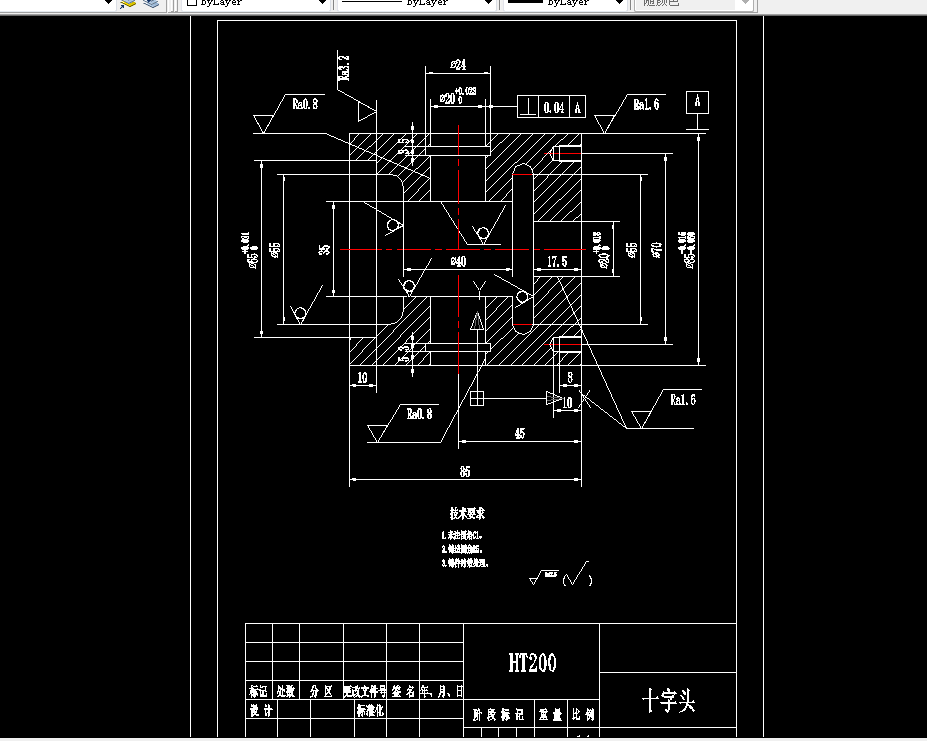The width and height of the screenshot is (927, 741).
Task: Select the 十字头 part name text
Action: pos(668,701)
